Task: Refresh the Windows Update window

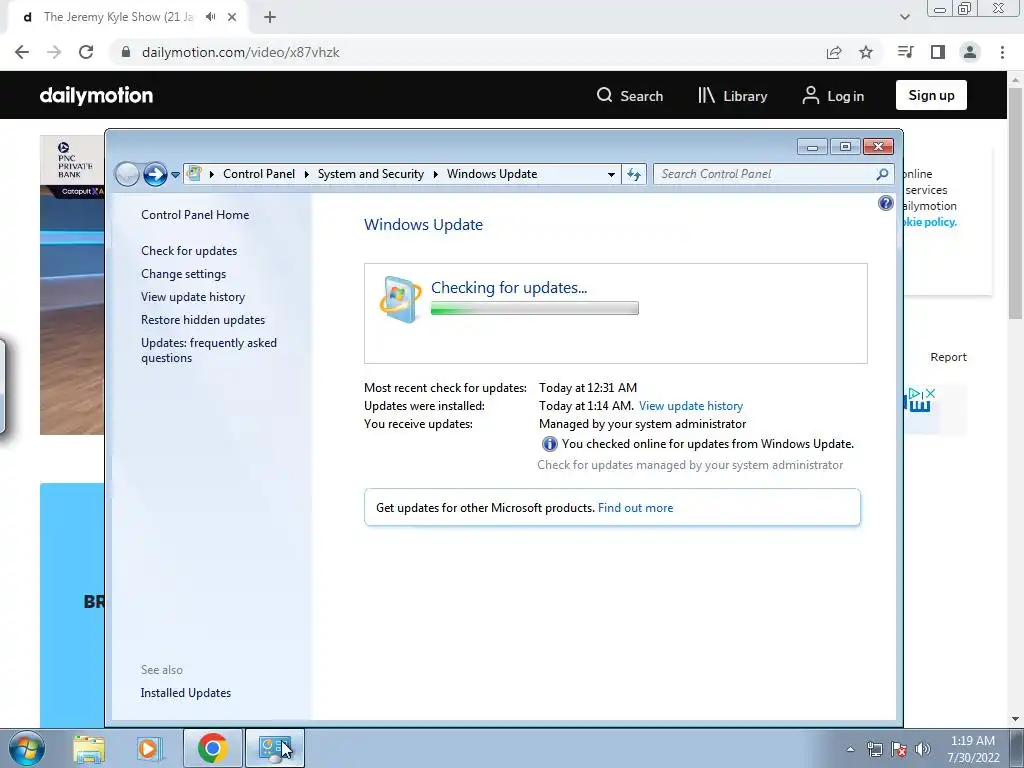Action: point(633,174)
